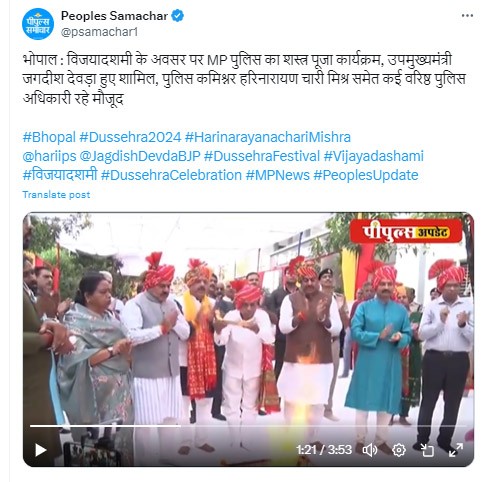Click the Peoples Samachar account name
This screenshot has height=482, width=485.
click(x=114, y=16)
